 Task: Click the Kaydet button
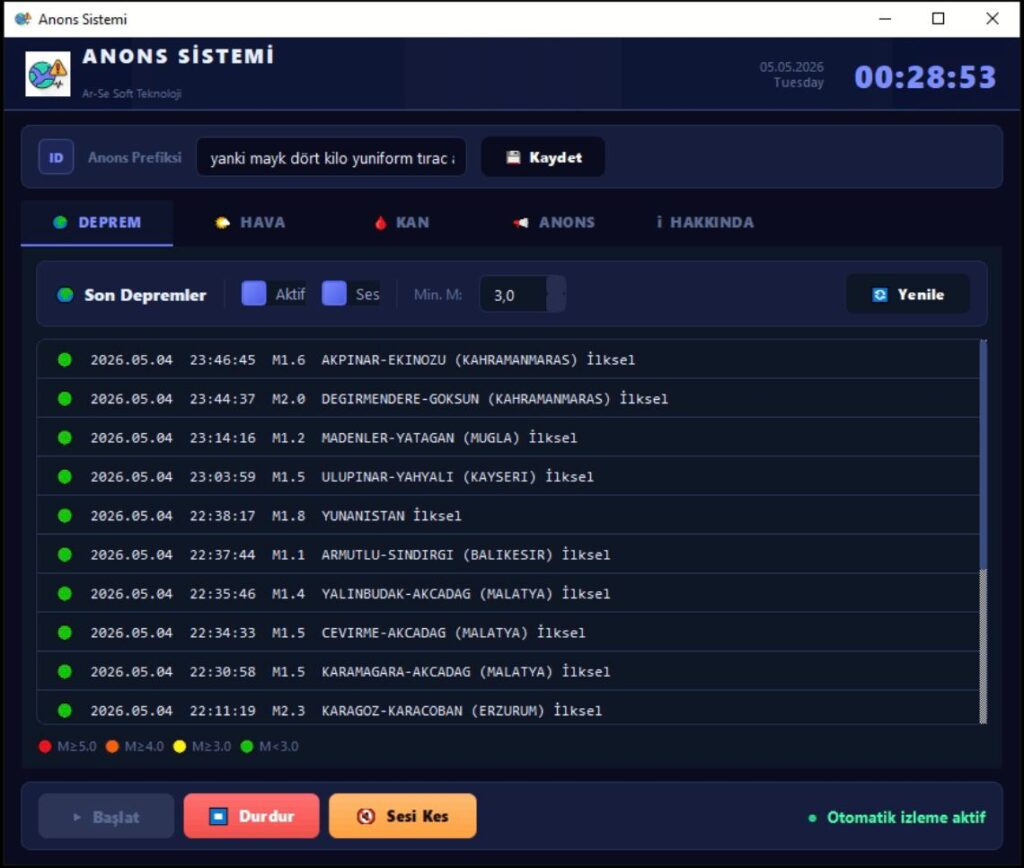click(543, 157)
